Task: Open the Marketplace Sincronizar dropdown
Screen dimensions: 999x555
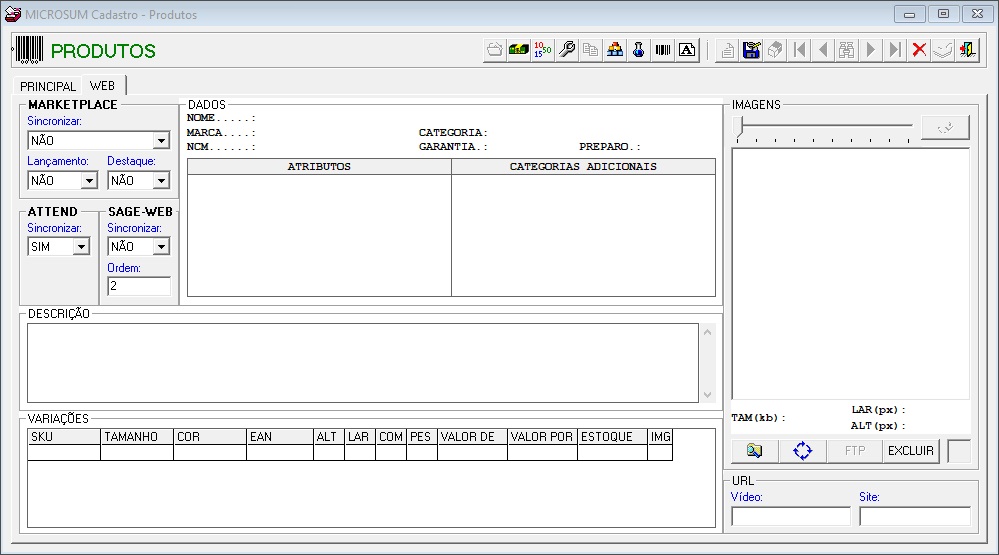Action: [160, 141]
